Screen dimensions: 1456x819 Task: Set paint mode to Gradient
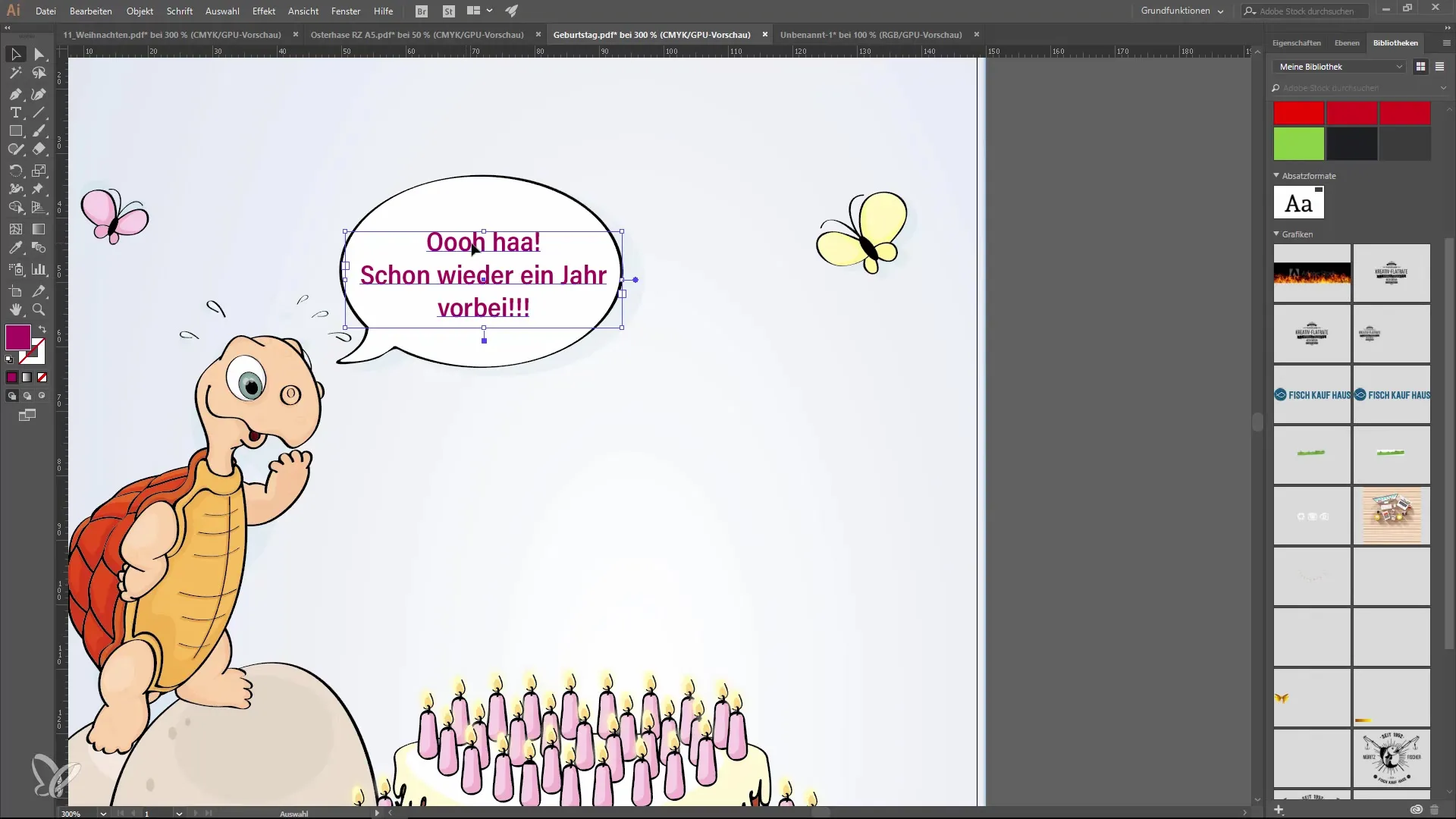(27, 377)
